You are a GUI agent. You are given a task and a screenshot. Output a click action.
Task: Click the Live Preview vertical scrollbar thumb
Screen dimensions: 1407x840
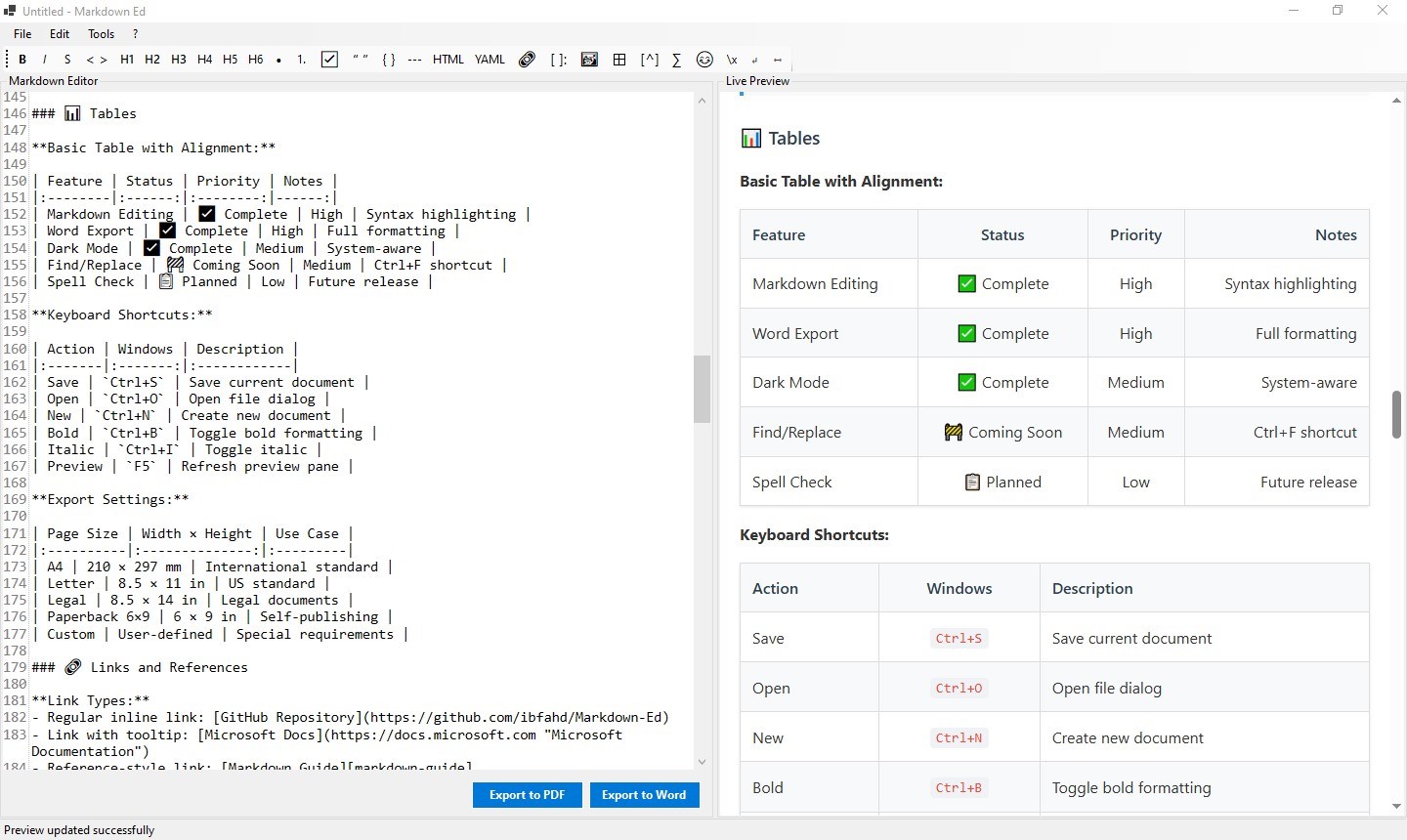1396,415
